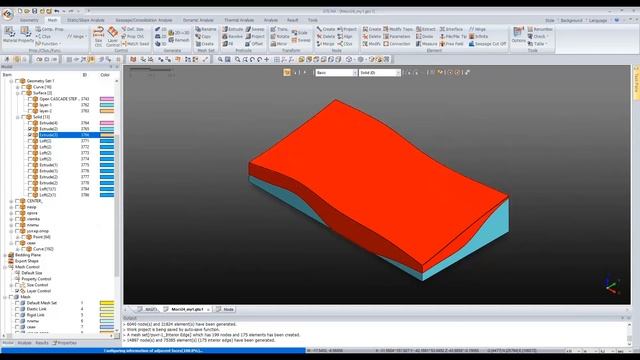Open the mesh Options icon

pyautogui.click(x=518, y=34)
